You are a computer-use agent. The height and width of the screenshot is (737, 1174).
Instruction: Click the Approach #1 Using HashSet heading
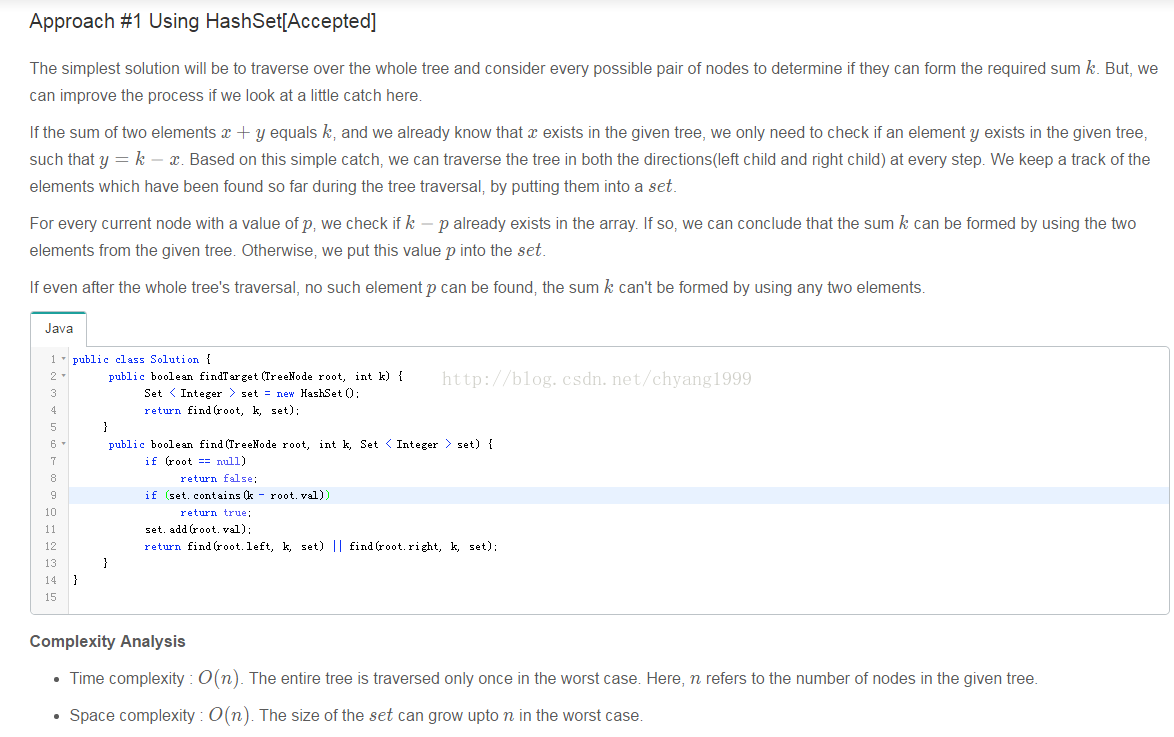tap(203, 21)
